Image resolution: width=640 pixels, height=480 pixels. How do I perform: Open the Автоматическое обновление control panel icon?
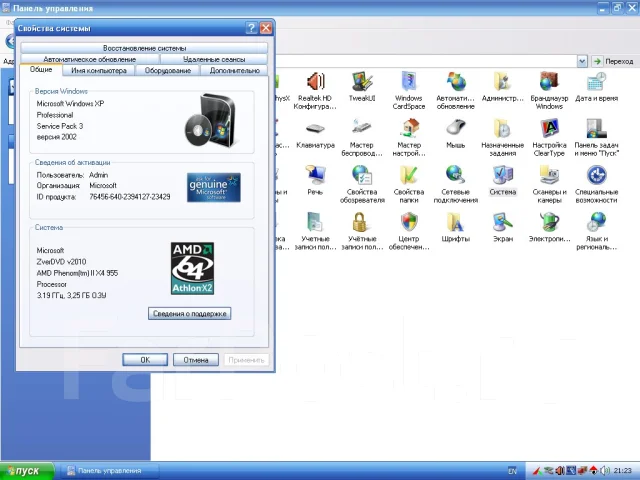click(x=456, y=91)
